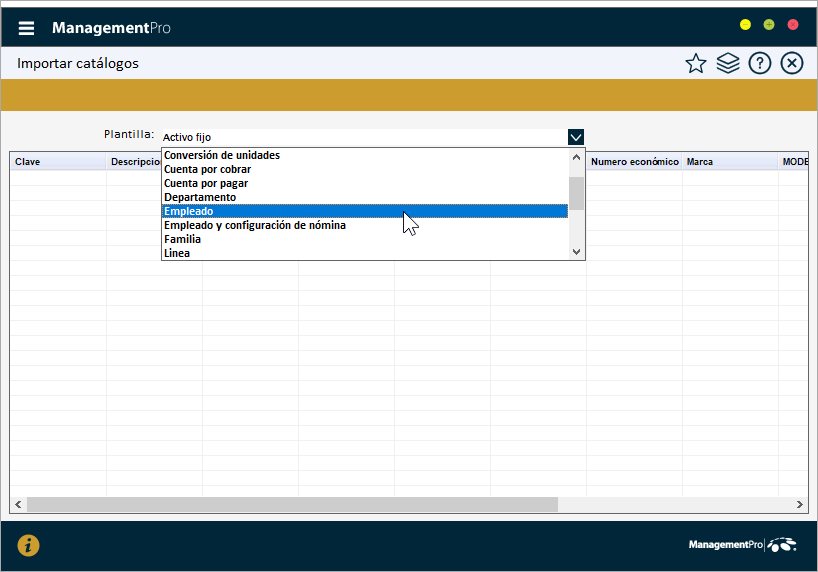This screenshot has height=572, width=818.
Task: Select Conversión de unidades template
Action: click(x=365, y=155)
